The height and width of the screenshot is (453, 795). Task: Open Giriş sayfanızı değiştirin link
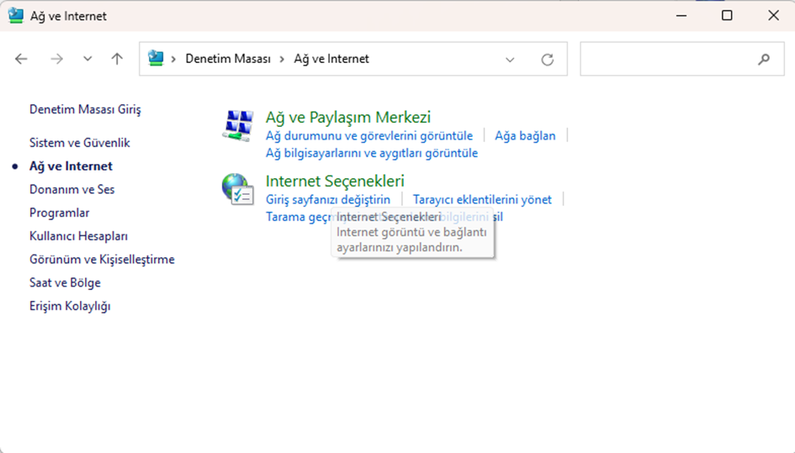tap(328, 200)
